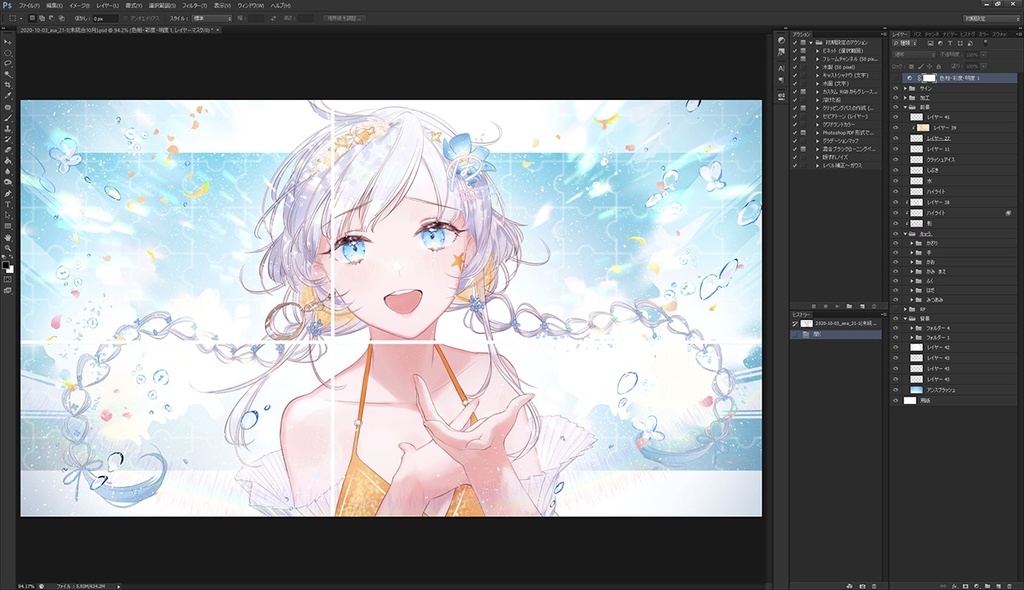Open the Add layer mask icon
Image resolution: width=1024 pixels, height=590 pixels.
click(x=965, y=586)
